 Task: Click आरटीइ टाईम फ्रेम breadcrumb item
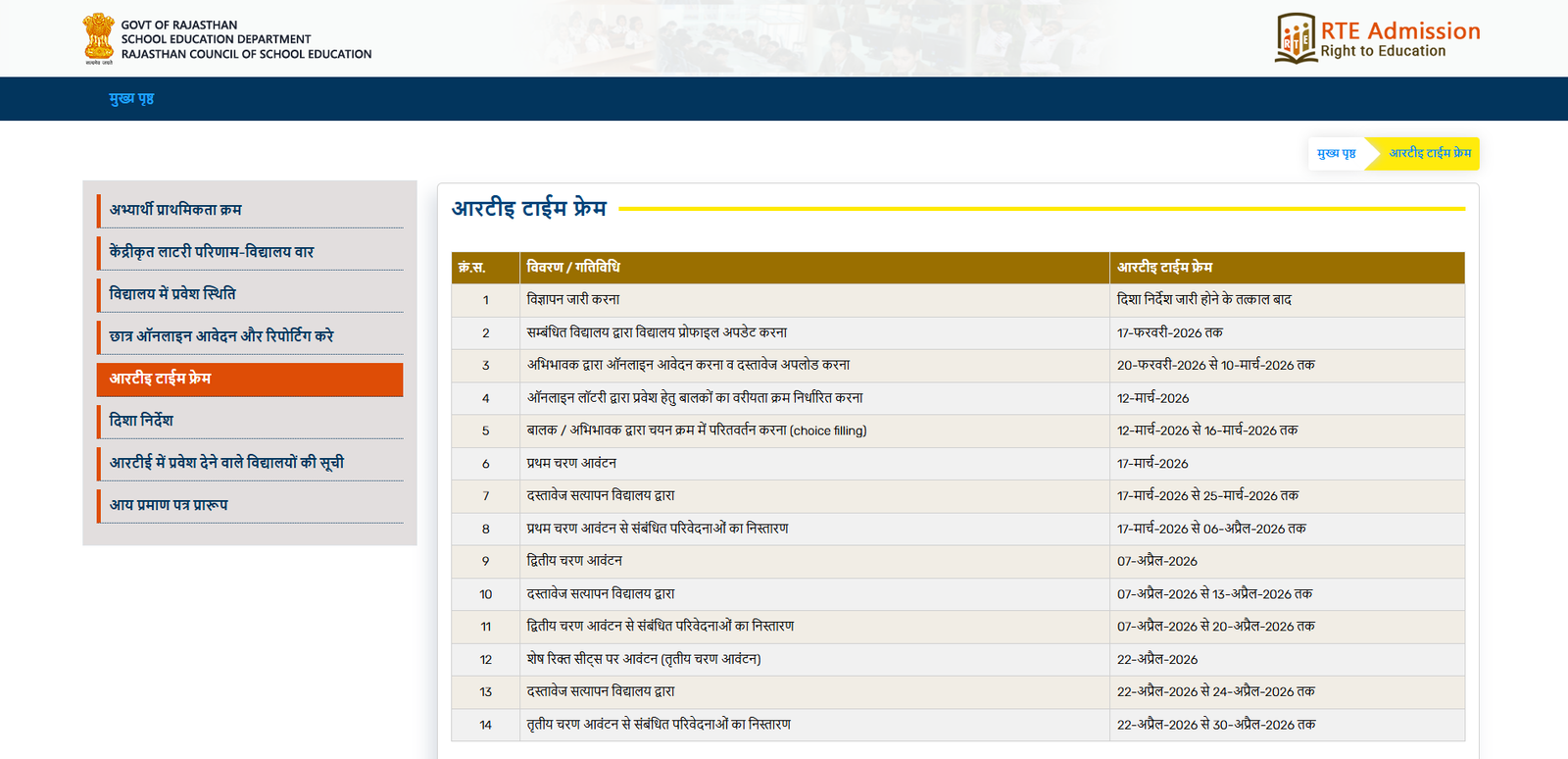pyautogui.click(x=1430, y=153)
